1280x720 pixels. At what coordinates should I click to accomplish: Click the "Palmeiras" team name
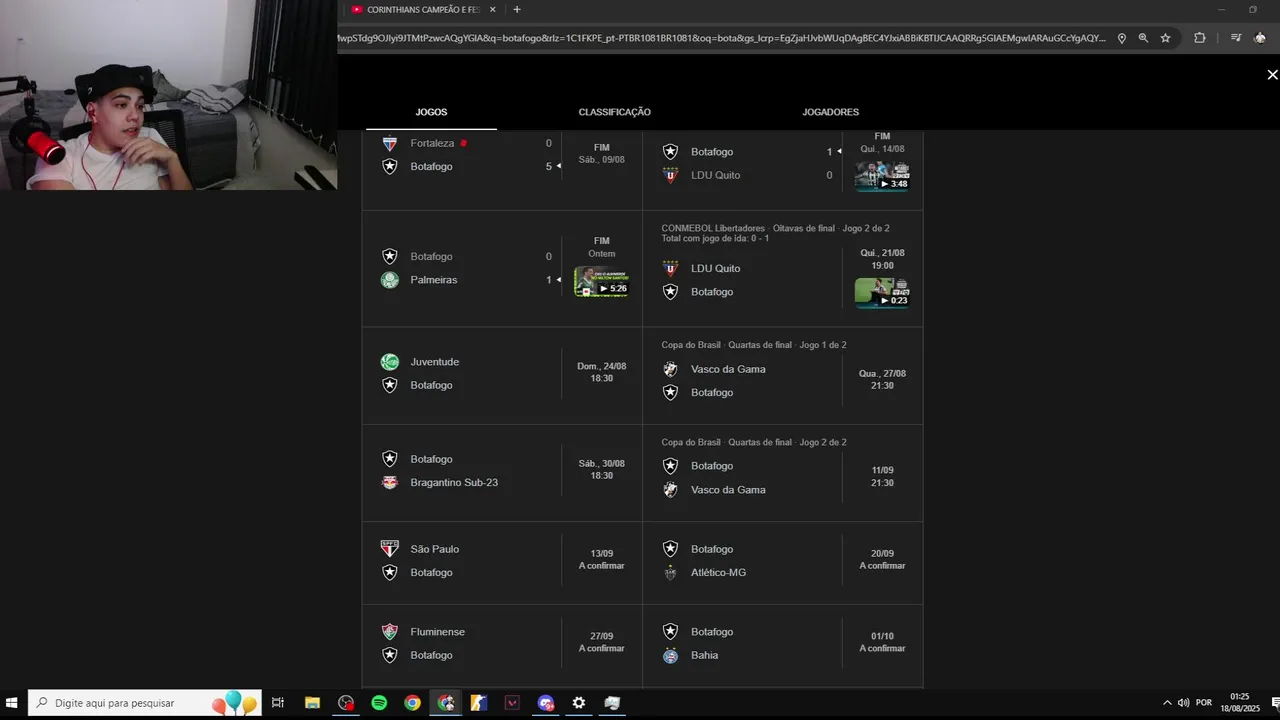pos(433,280)
